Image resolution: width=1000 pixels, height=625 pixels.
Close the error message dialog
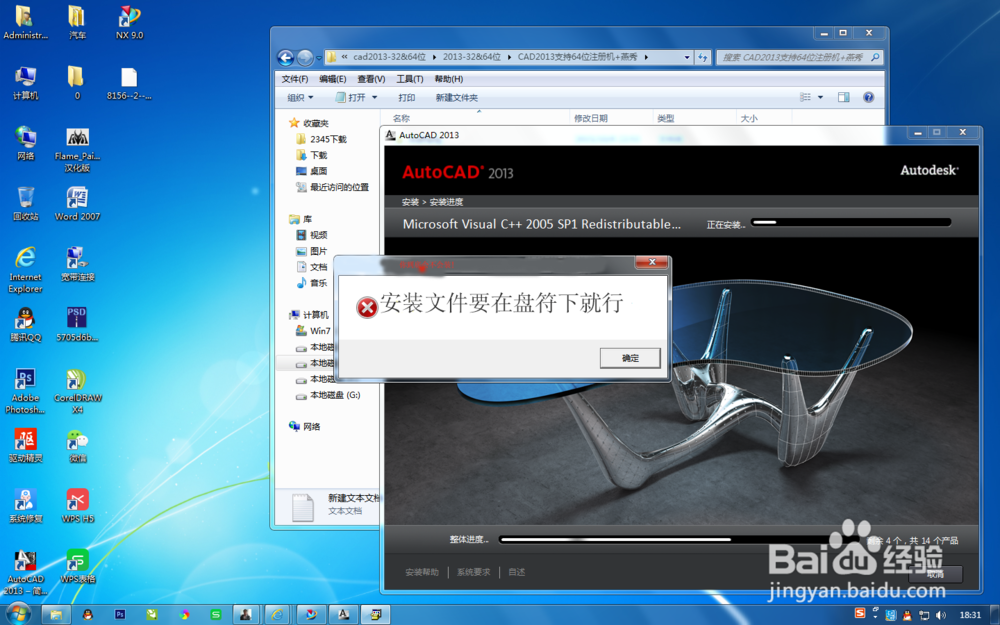tap(652, 262)
